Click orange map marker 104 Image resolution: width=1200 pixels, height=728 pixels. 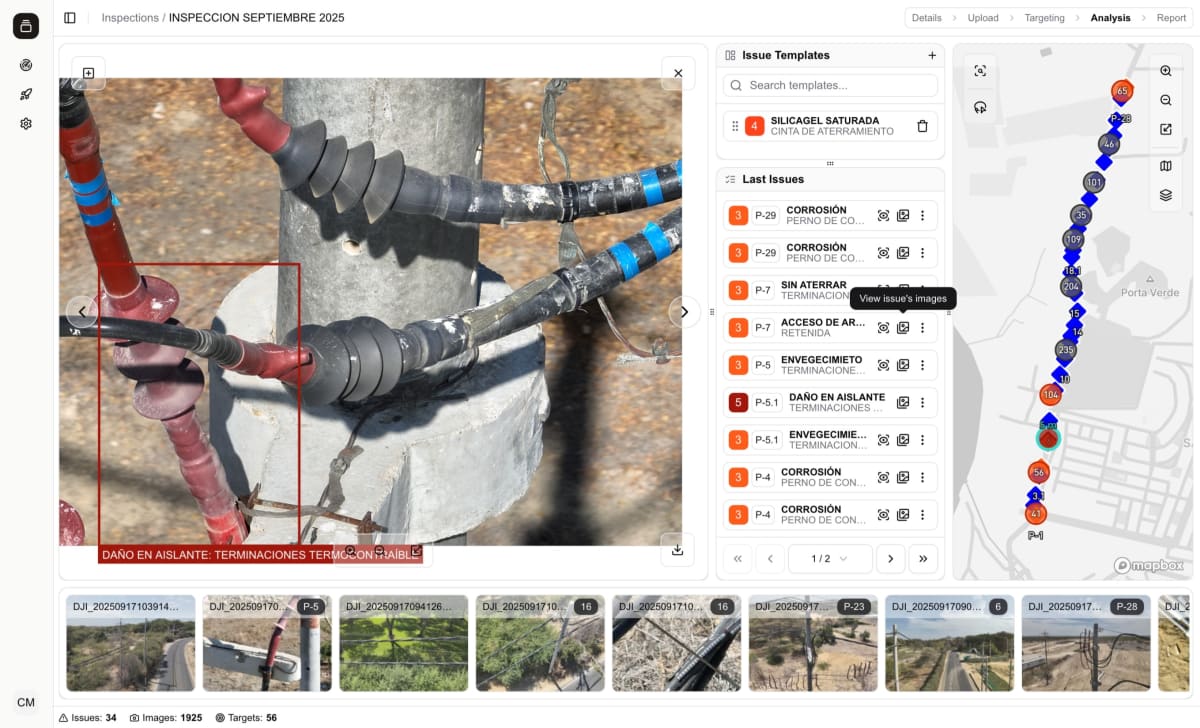1050,394
